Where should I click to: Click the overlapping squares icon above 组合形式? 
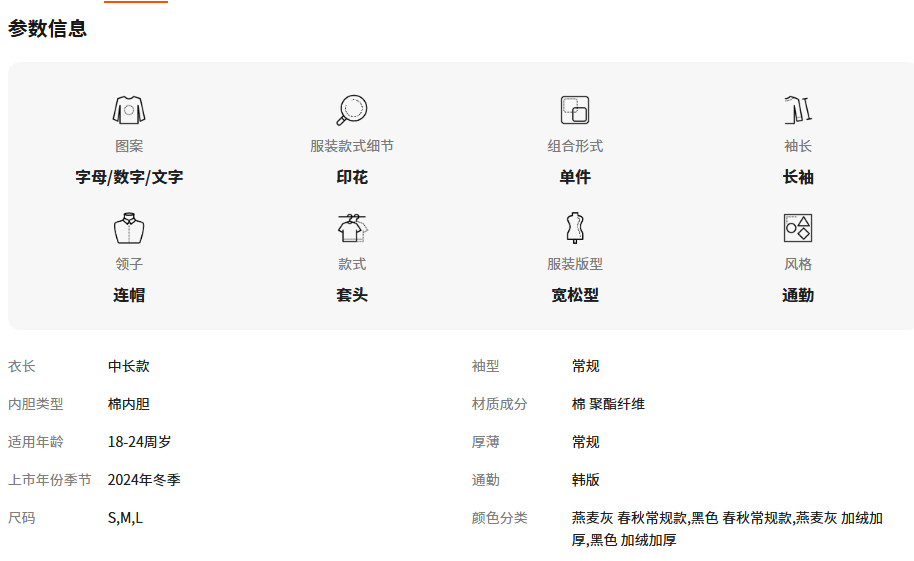tap(575, 110)
